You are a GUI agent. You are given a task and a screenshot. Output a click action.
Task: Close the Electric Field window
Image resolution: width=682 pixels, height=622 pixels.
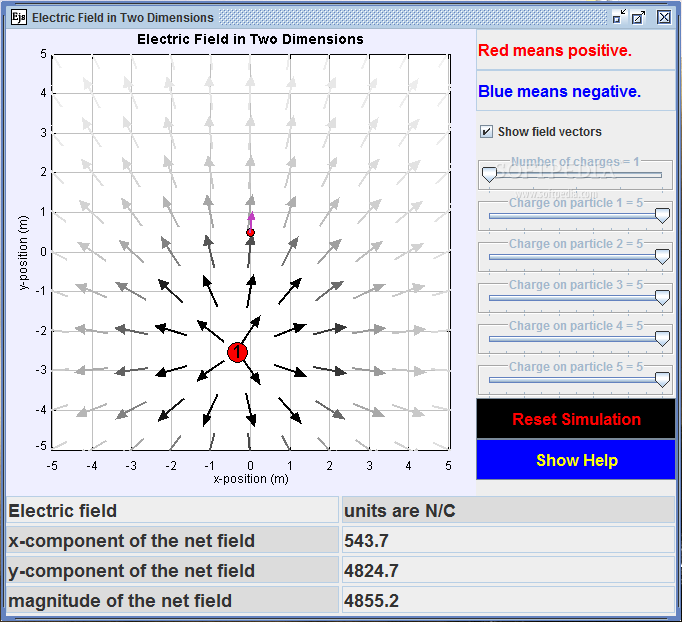(x=664, y=17)
